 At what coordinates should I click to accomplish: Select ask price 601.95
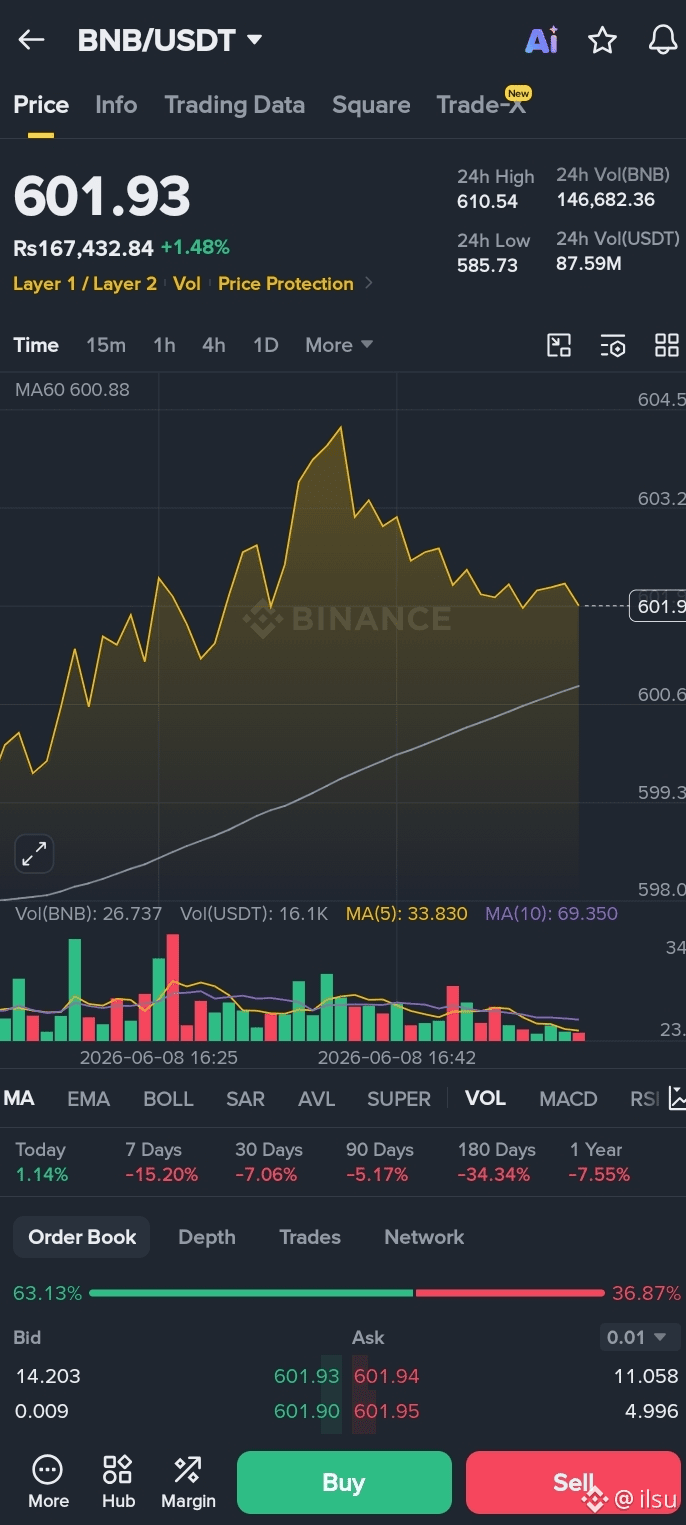pos(386,1411)
